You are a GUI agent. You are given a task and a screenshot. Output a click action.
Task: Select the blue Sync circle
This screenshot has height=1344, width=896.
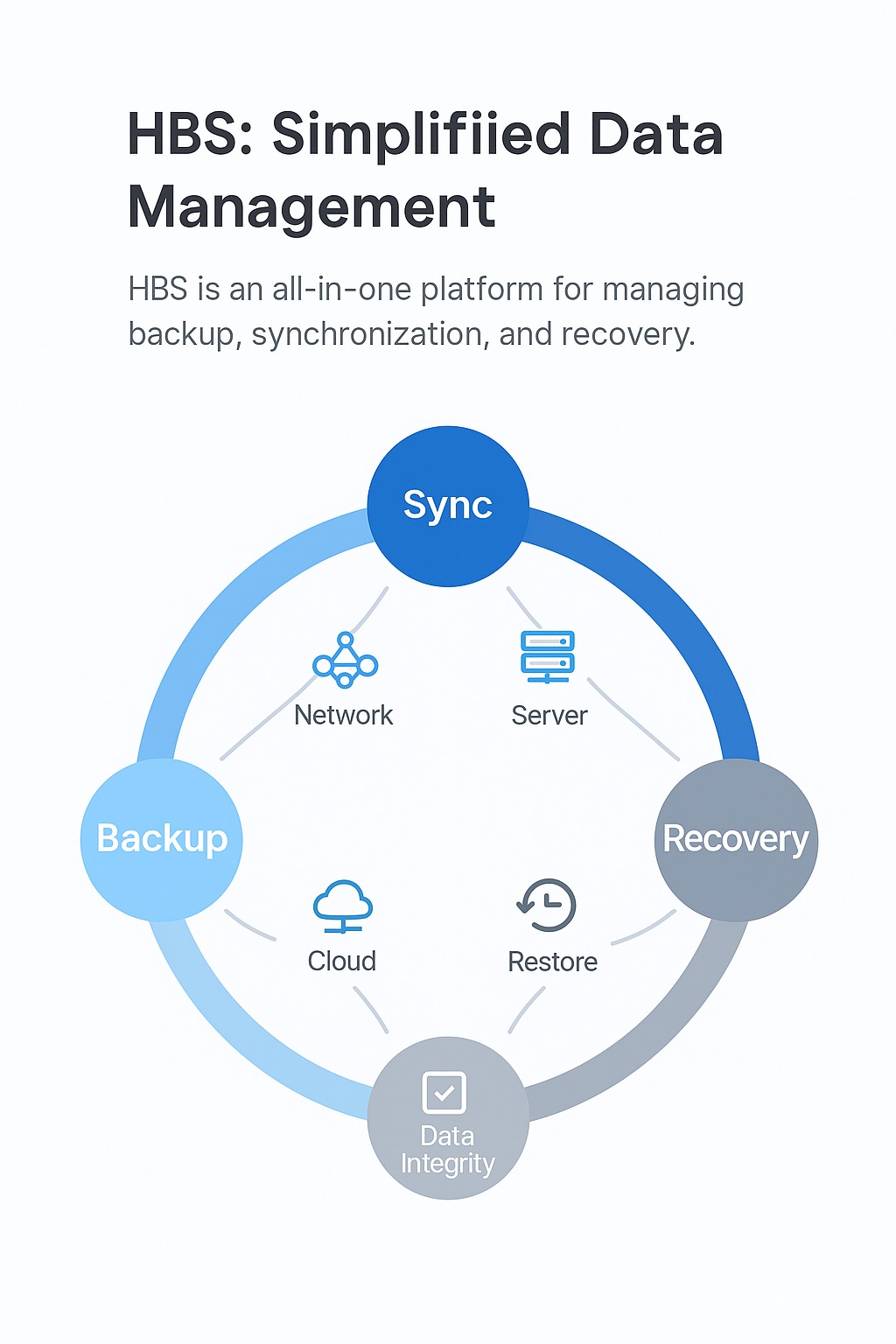[448, 506]
